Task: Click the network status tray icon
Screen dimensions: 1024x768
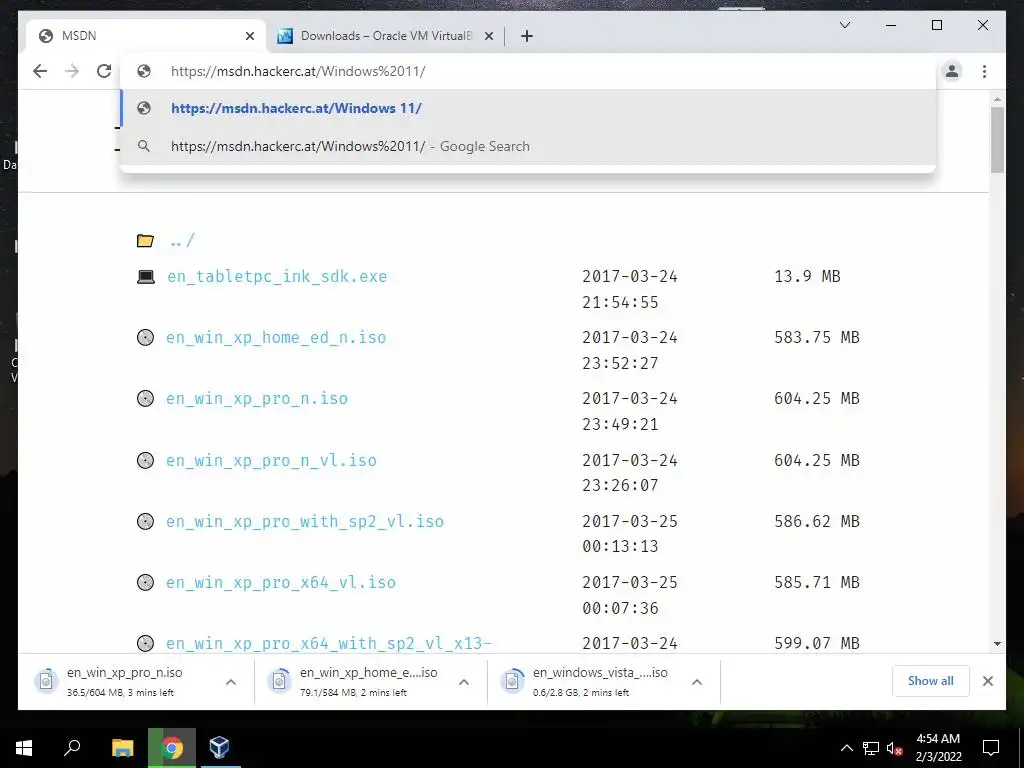Action: (871, 748)
